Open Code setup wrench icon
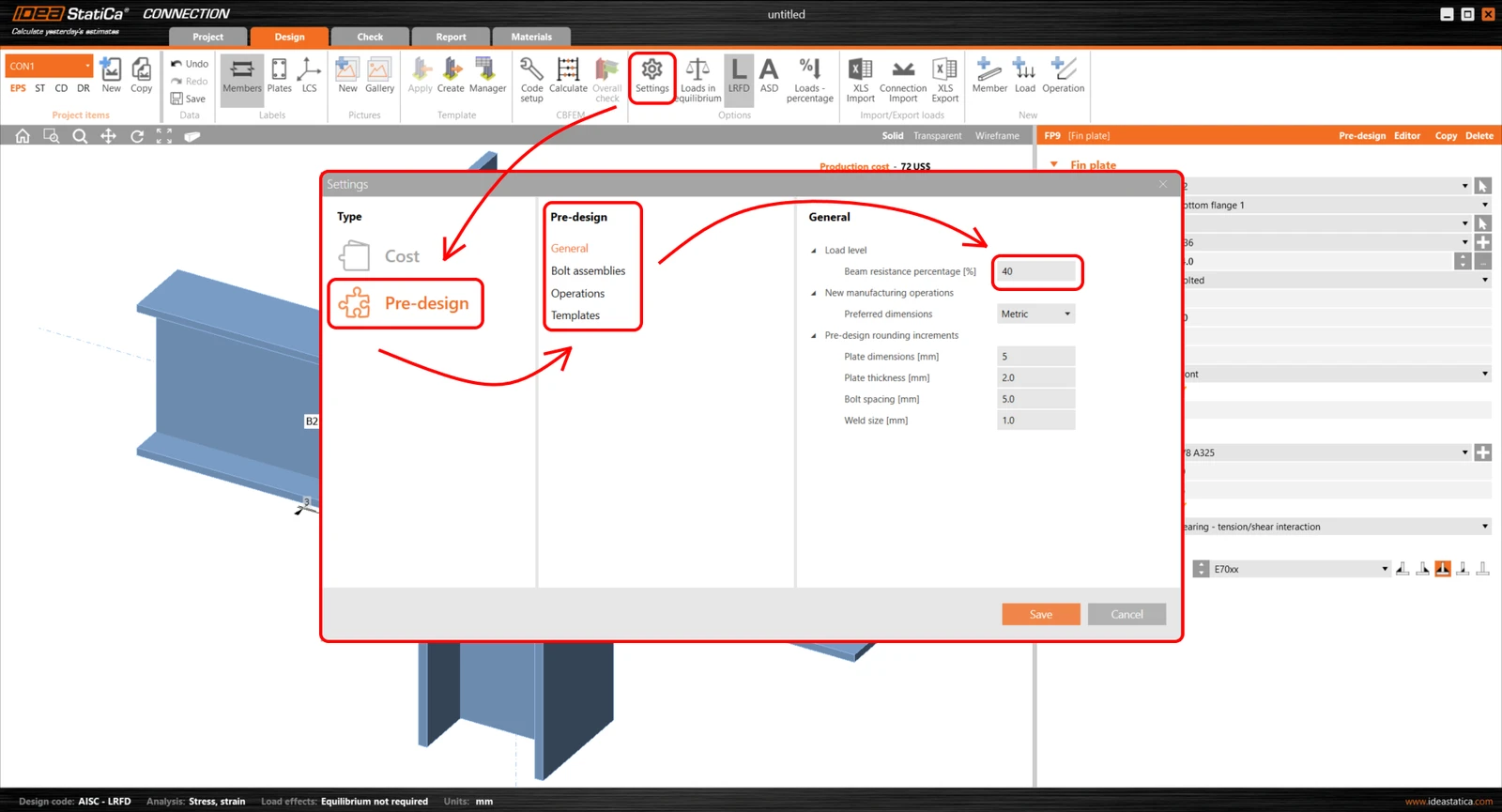Viewport: 1502px width, 812px height. tap(531, 81)
